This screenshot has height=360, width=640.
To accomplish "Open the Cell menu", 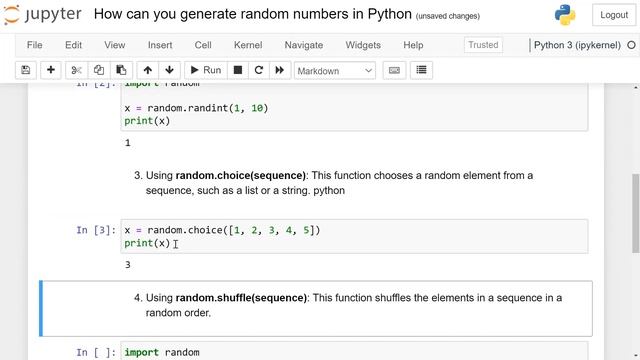I will click(203, 45).
